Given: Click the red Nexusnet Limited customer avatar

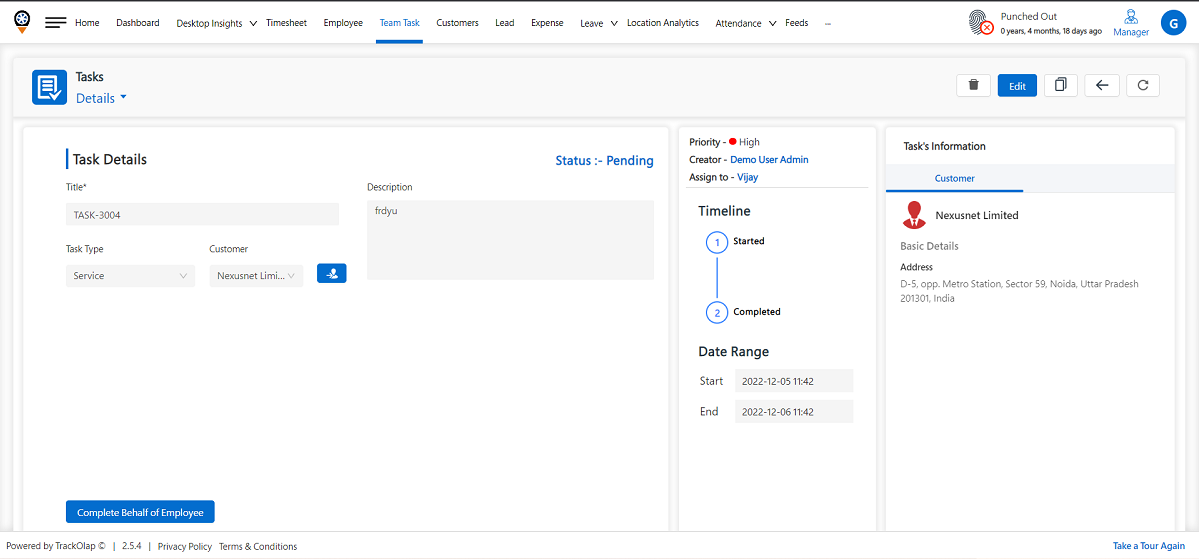Looking at the screenshot, I should click(x=913, y=216).
